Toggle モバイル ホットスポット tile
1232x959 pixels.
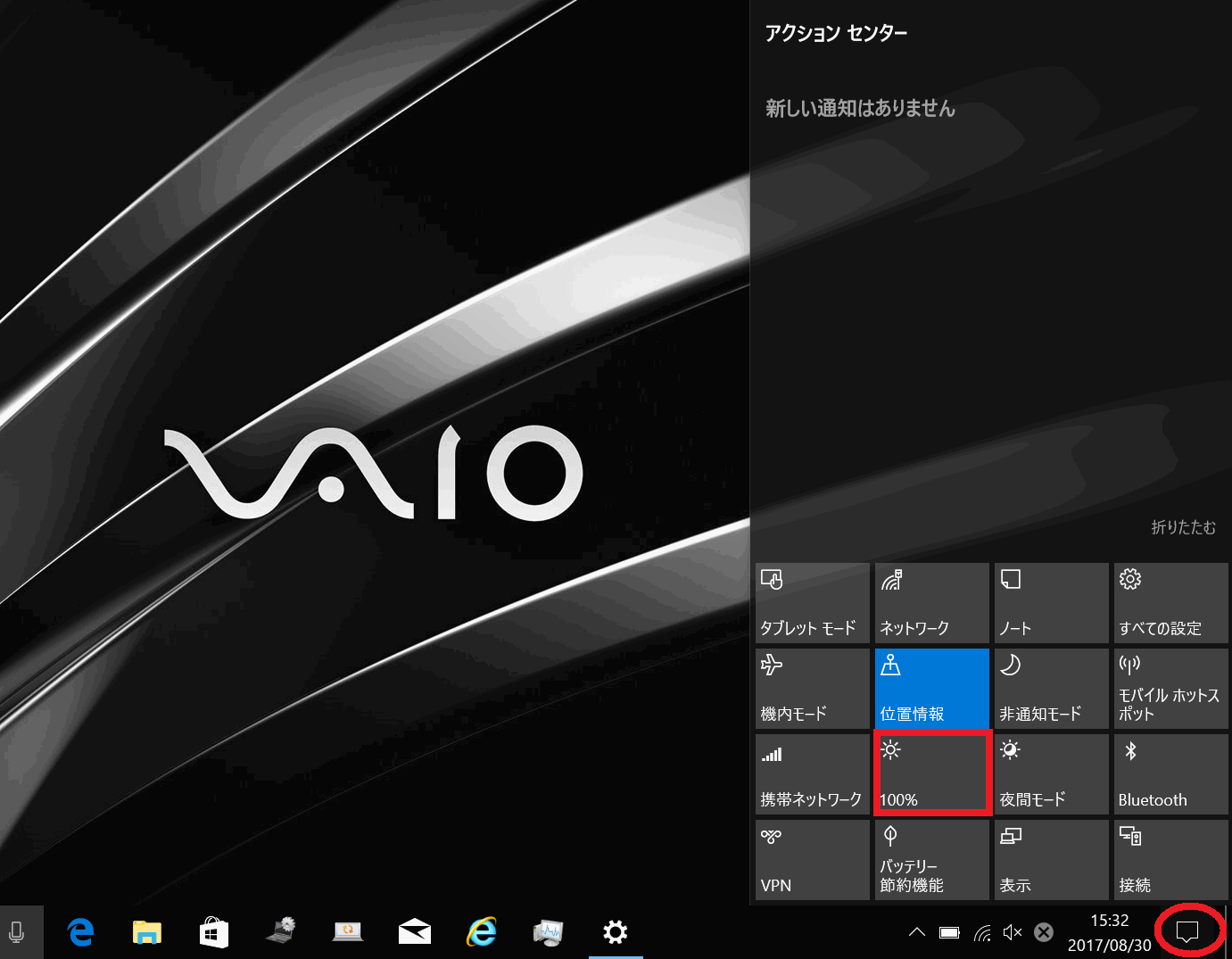click(1171, 689)
